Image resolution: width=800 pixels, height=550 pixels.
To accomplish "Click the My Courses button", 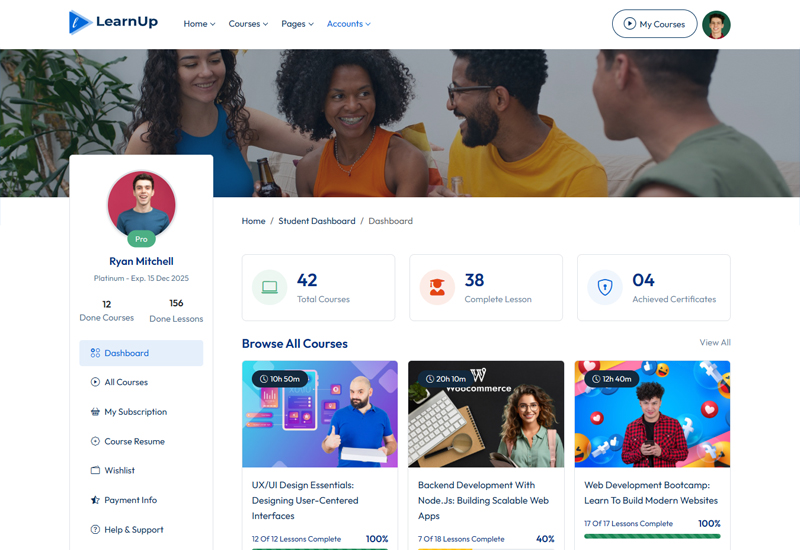I will pyautogui.click(x=655, y=23).
